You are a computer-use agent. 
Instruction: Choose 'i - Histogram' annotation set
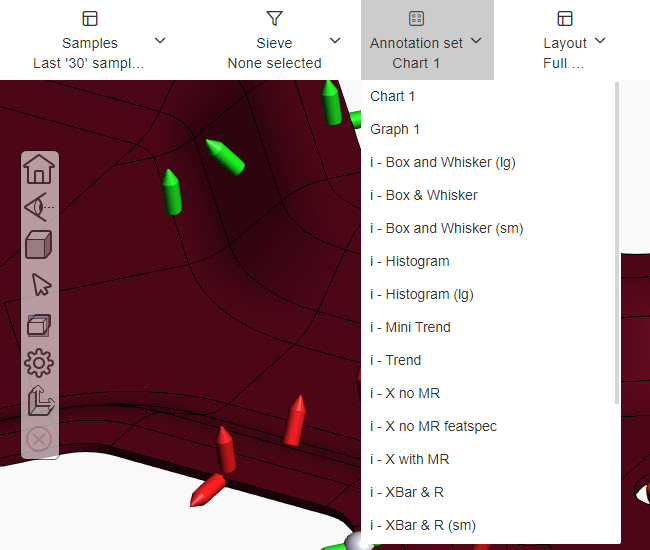point(409,261)
